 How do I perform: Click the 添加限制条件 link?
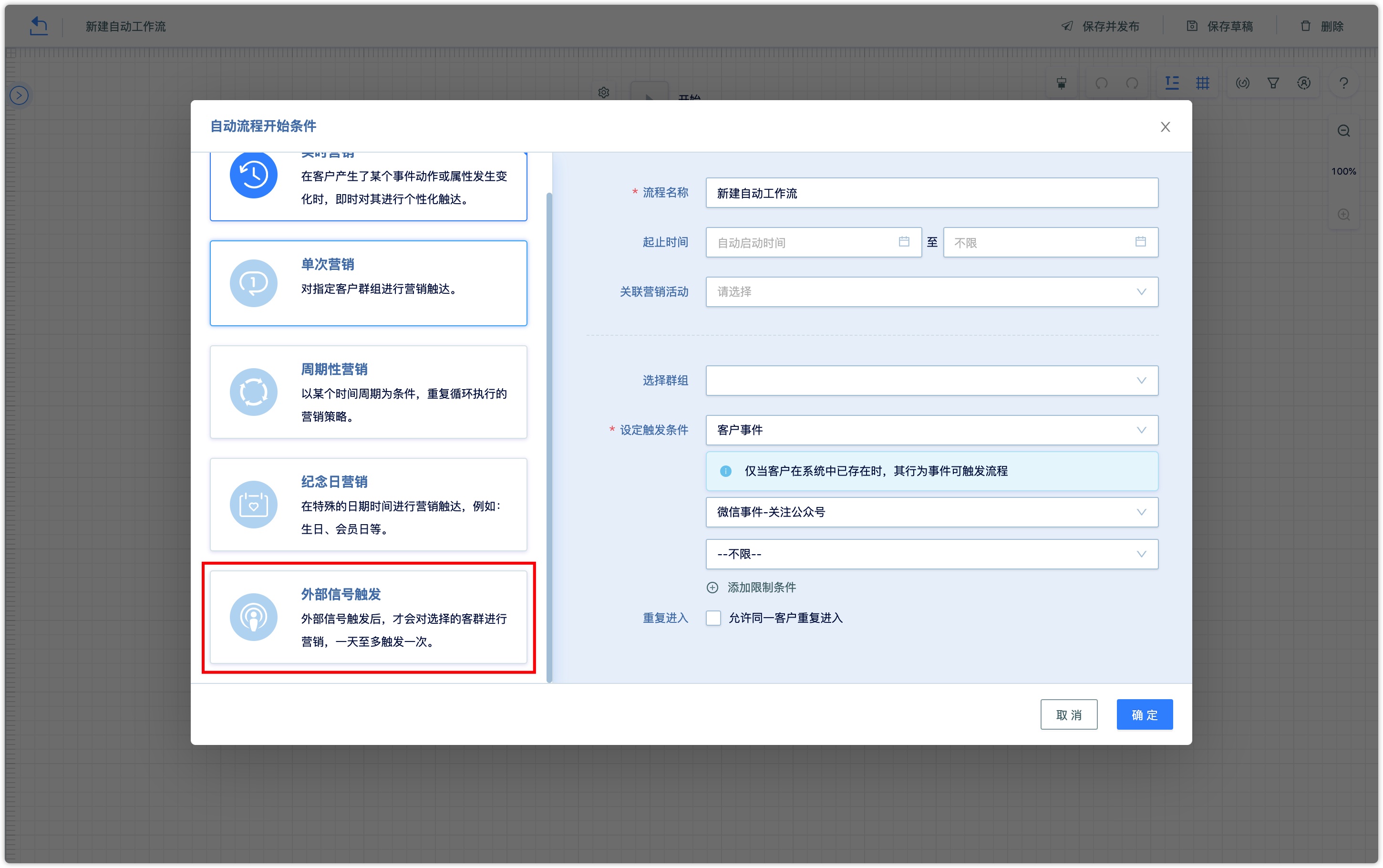(x=762, y=587)
